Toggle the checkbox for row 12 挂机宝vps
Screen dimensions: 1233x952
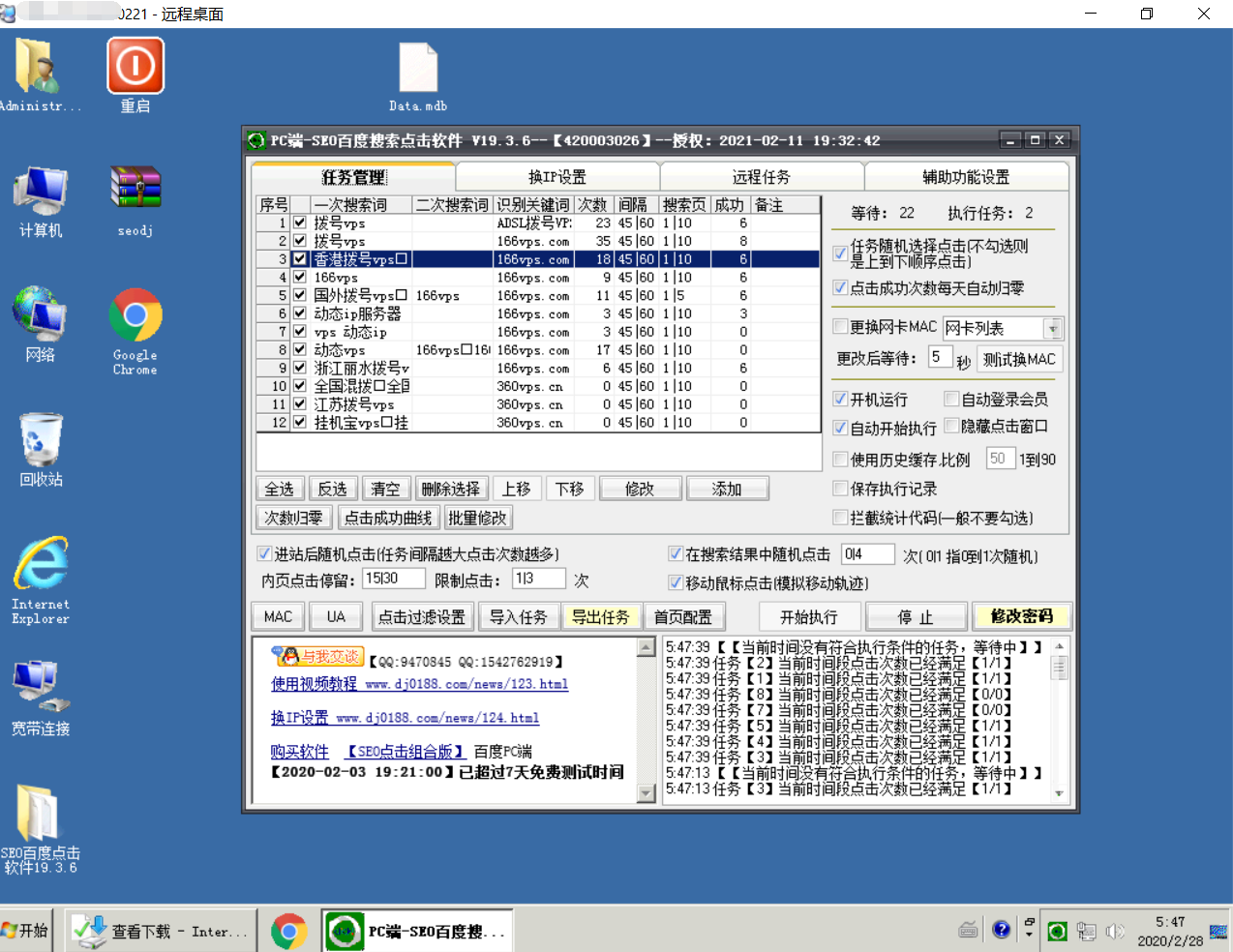(x=300, y=423)
